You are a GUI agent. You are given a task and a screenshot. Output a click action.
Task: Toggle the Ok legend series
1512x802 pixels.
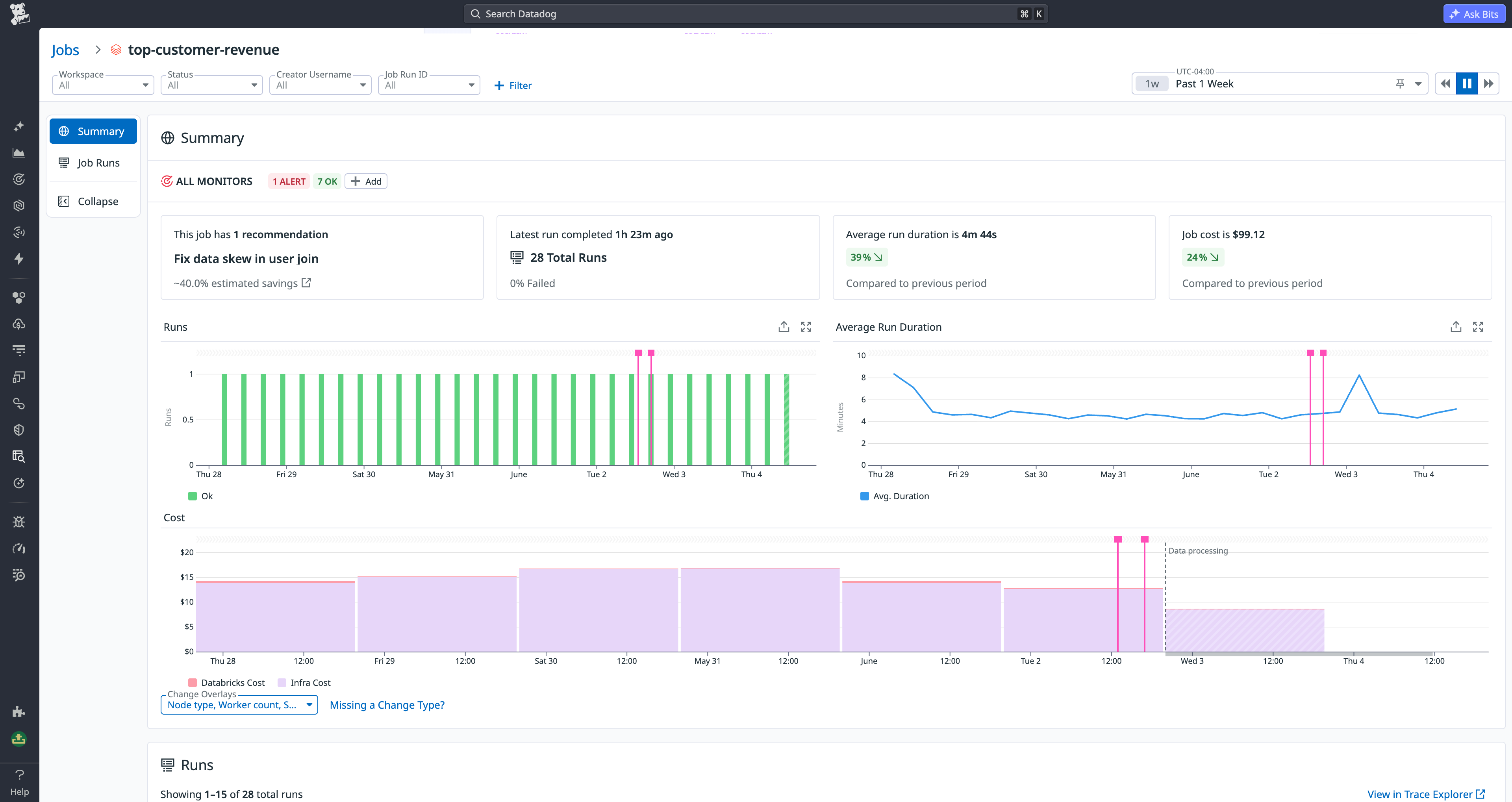point(200,496)
